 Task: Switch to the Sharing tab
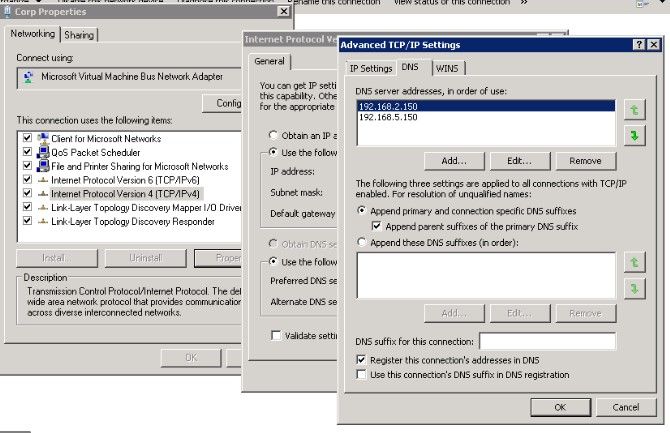point(79,35)
